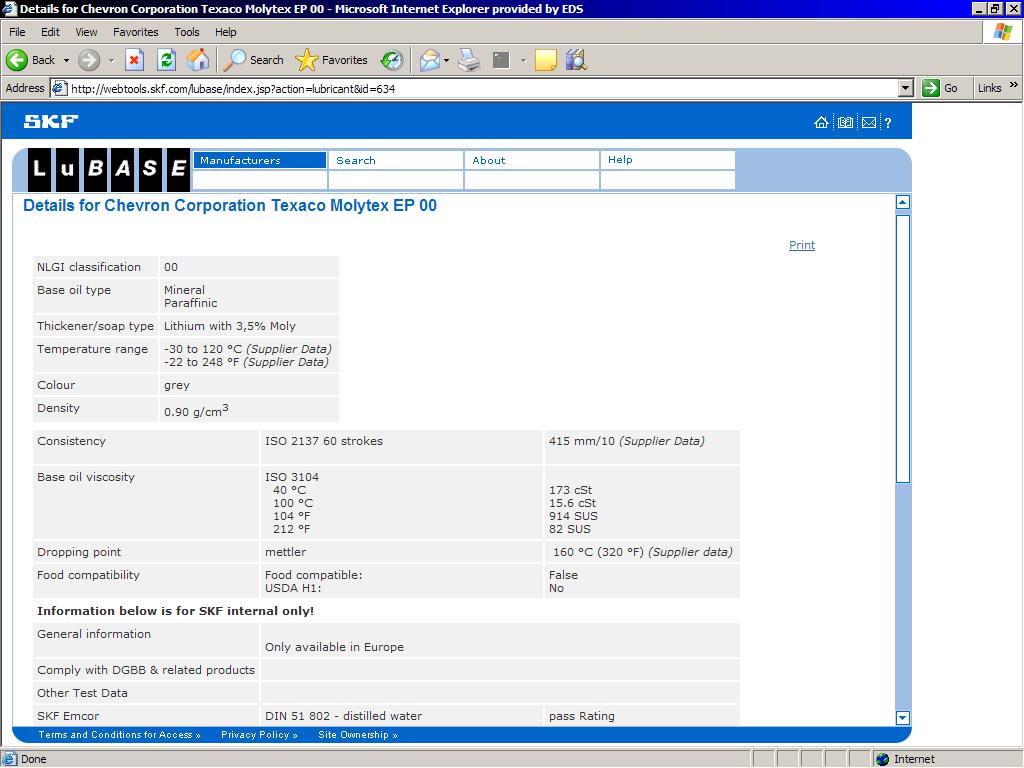Open the SKF open-book catalogue icon

click(845, 123)
